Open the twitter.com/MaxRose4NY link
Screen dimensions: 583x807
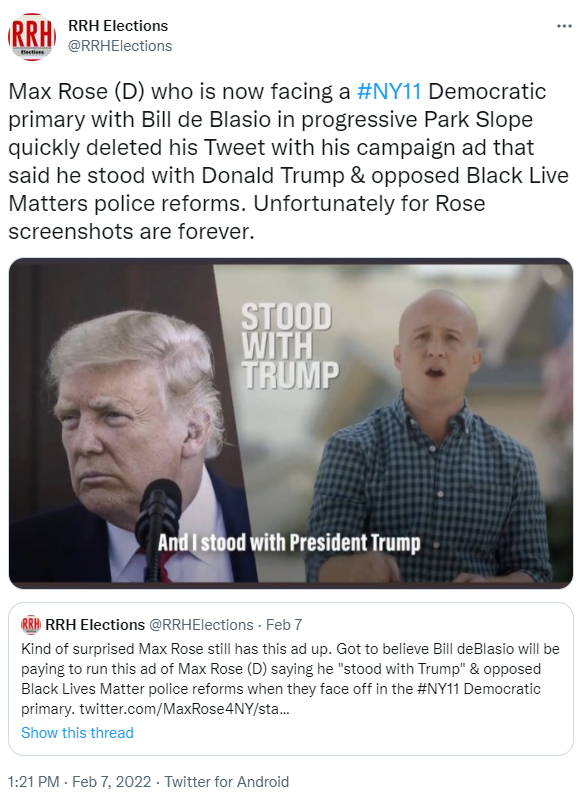(x=184, y=709)
